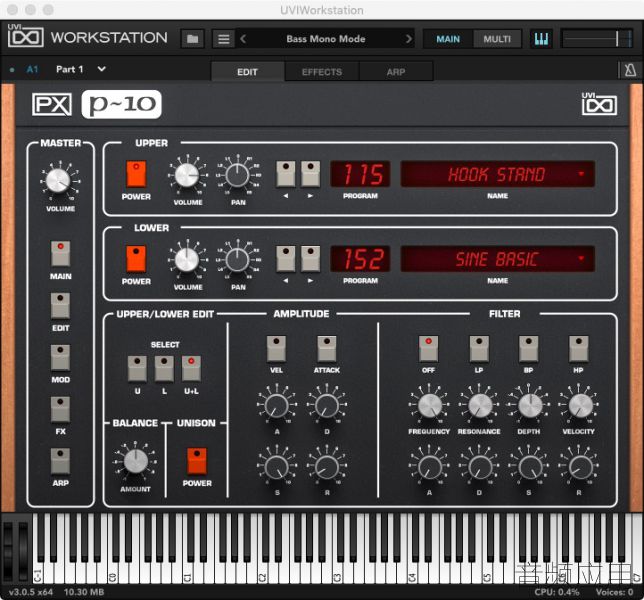Enable amplitude VEL switch
644x600 pixels.
[x=276, y=349]
